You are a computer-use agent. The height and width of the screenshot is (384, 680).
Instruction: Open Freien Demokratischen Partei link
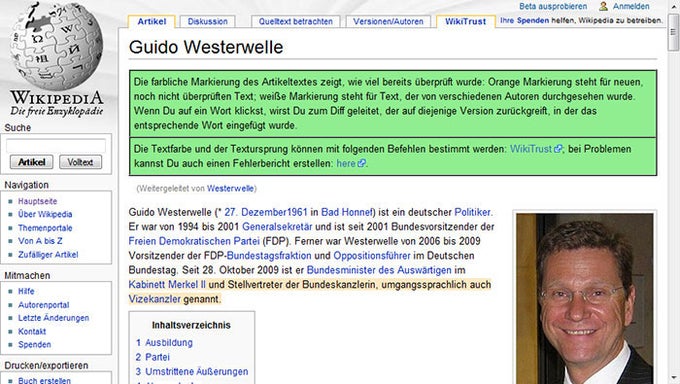(x=194, y=241)
